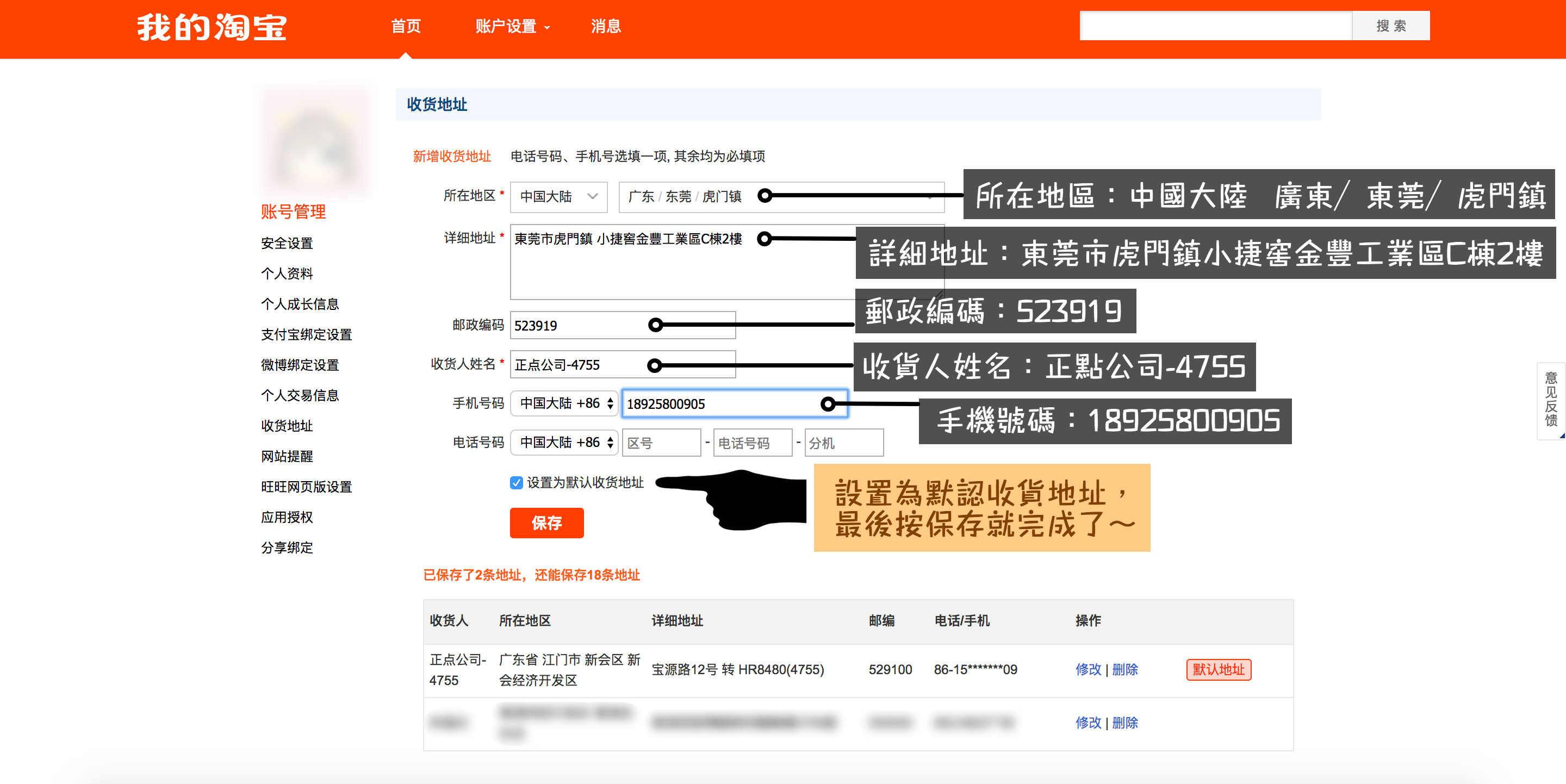The height and width of the screenshot is (784, 1566).
Task: Click the 529100 postcode cell
Action: click(890, 670)
